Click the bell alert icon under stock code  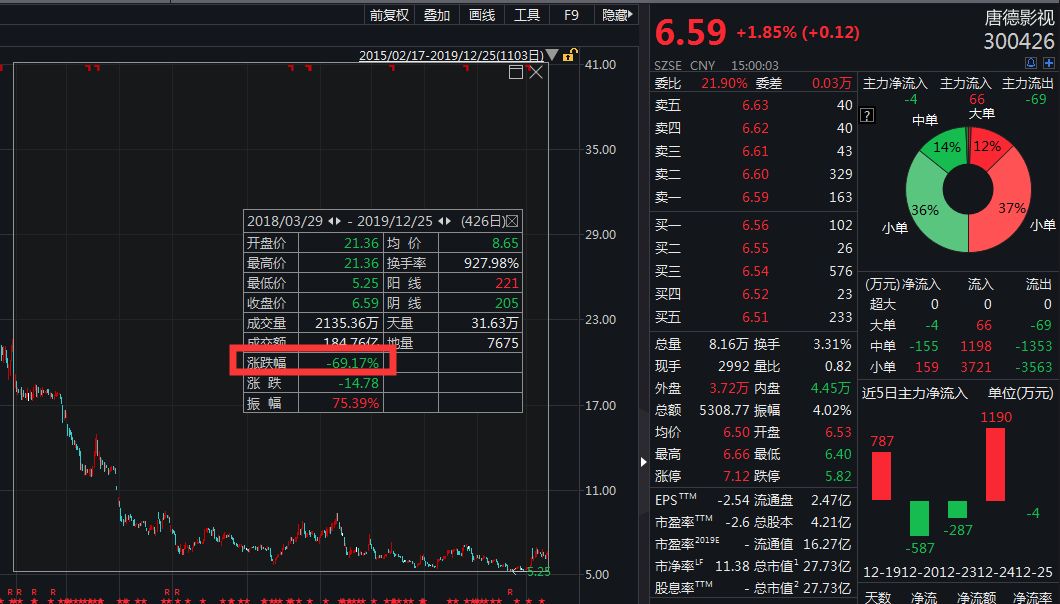[1031, 62]
